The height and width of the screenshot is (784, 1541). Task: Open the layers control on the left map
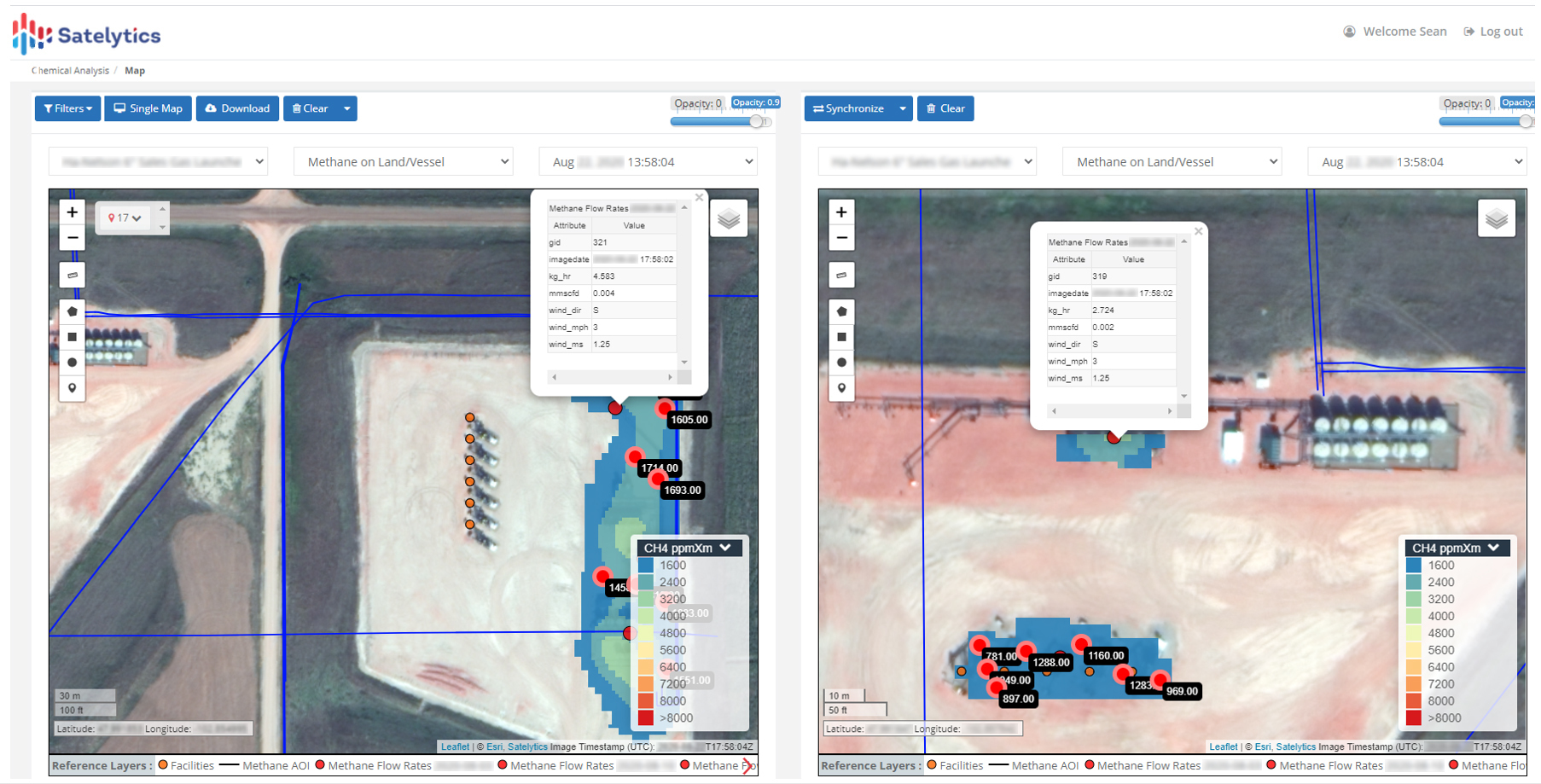pyautogui.click(x=729, y=219)
